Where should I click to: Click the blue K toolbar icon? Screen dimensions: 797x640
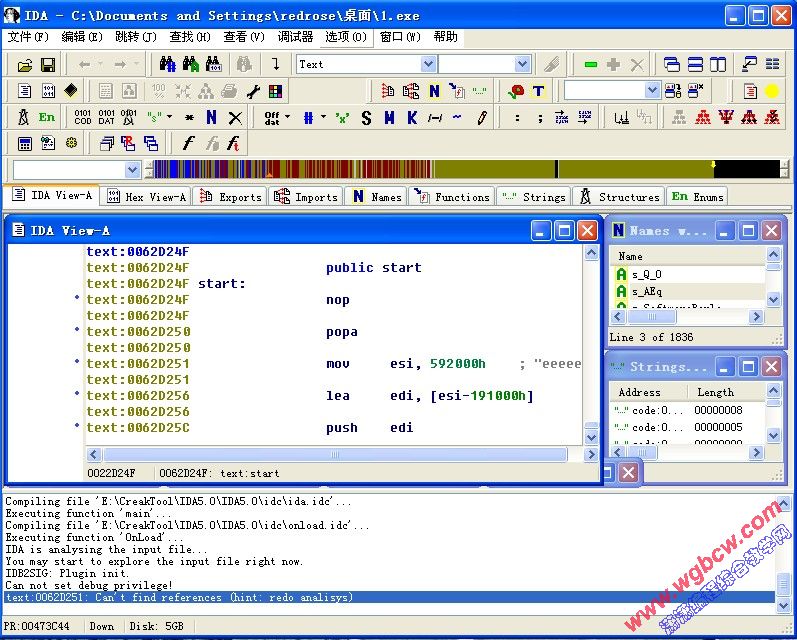[x=412, y=118]
